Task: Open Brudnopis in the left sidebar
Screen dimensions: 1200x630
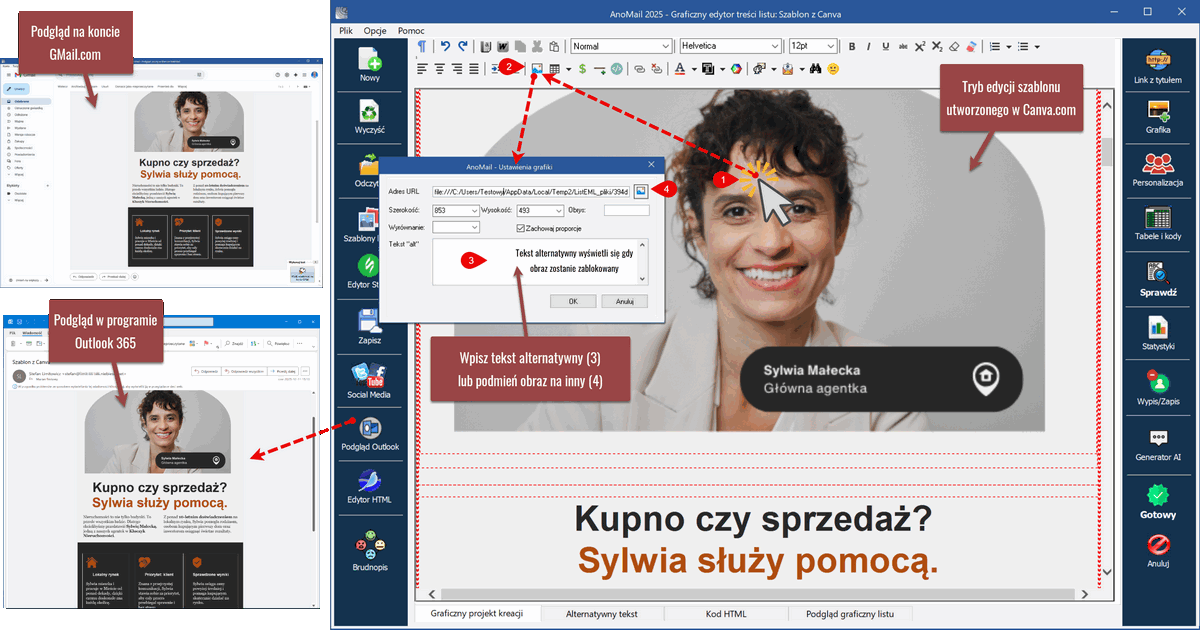Action: click(370, 551)
